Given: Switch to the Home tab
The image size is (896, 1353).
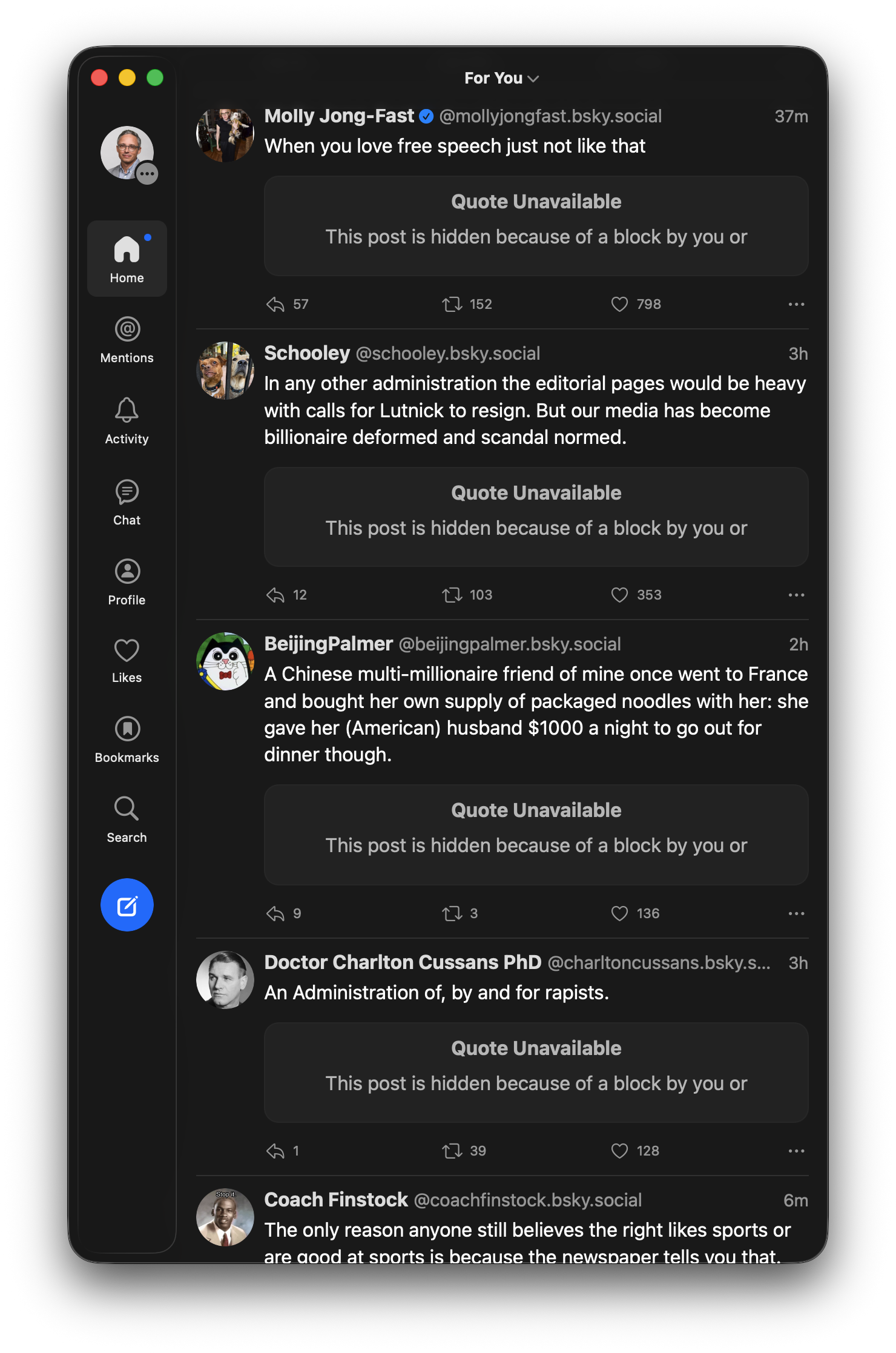Looking at the screenshot, I should (x=127, y=259).
